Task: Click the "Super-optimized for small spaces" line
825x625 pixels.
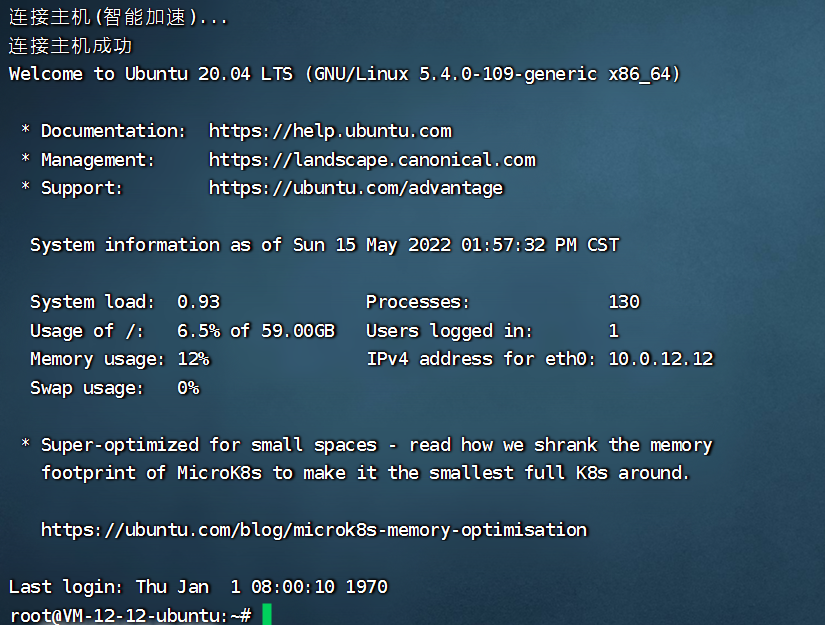Action: [x=376, y=445]
